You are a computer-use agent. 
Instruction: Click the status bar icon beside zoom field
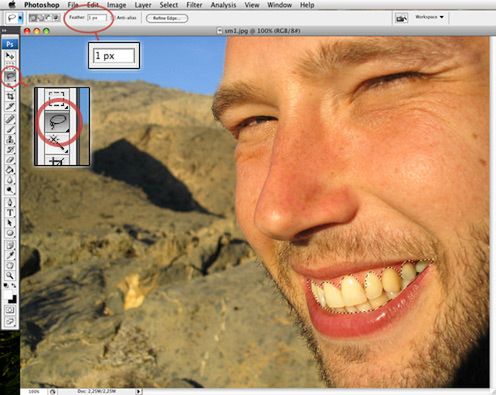53,392
